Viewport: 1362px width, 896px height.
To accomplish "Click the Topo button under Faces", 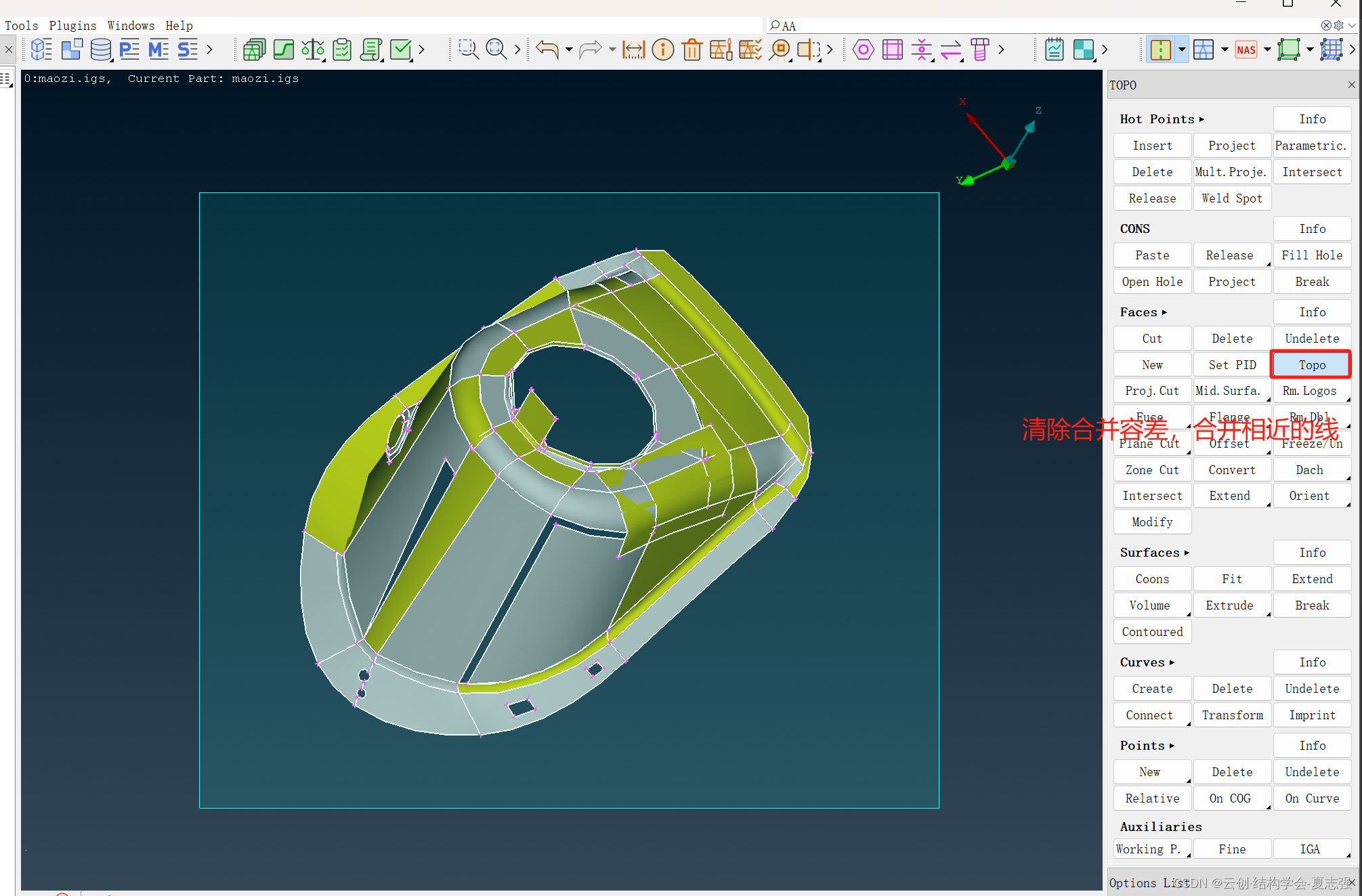I will pyautogui.click(x=1311, y=364).
